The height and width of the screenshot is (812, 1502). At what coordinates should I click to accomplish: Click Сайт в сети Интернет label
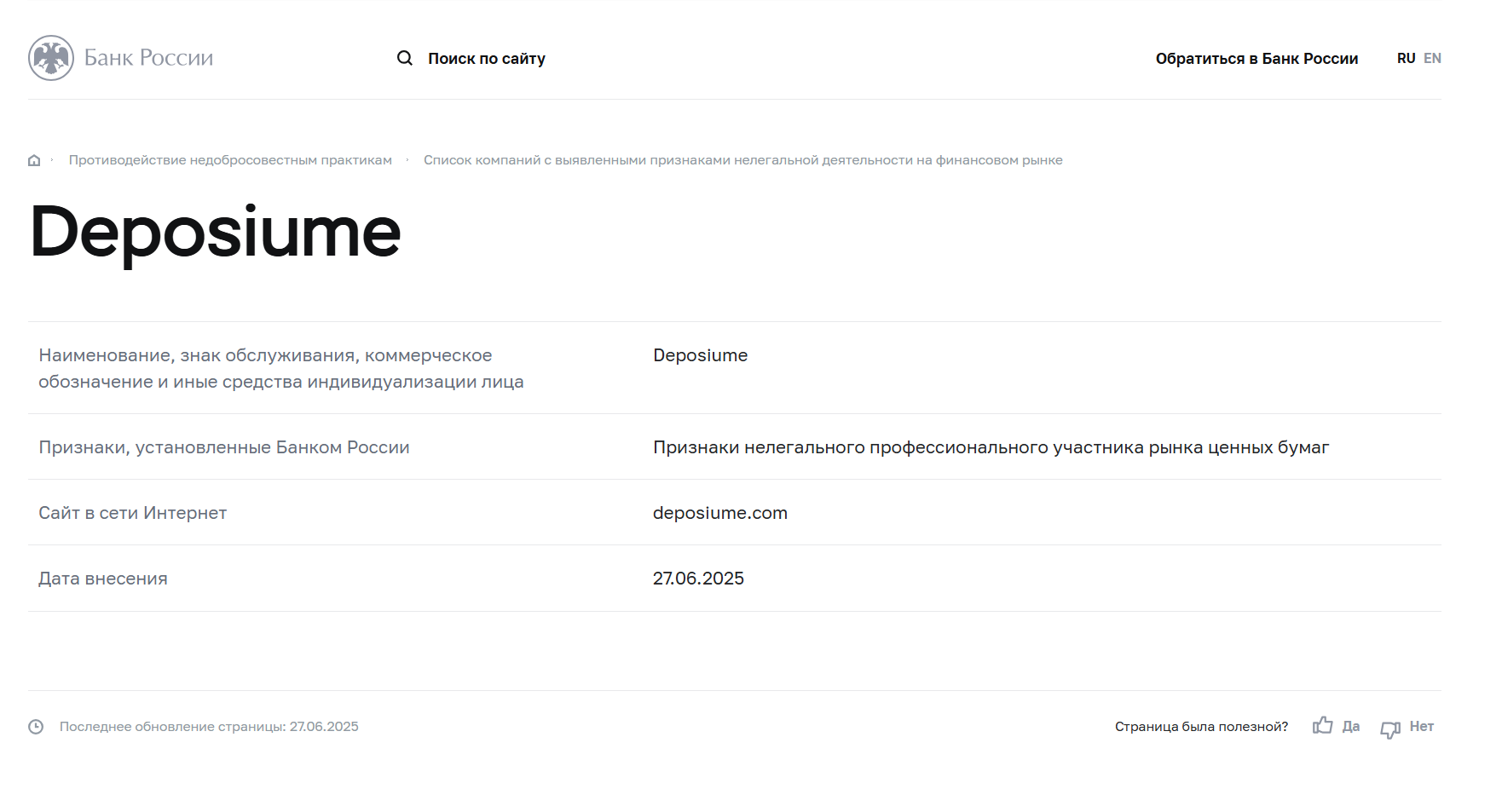(x=132, y=513)
